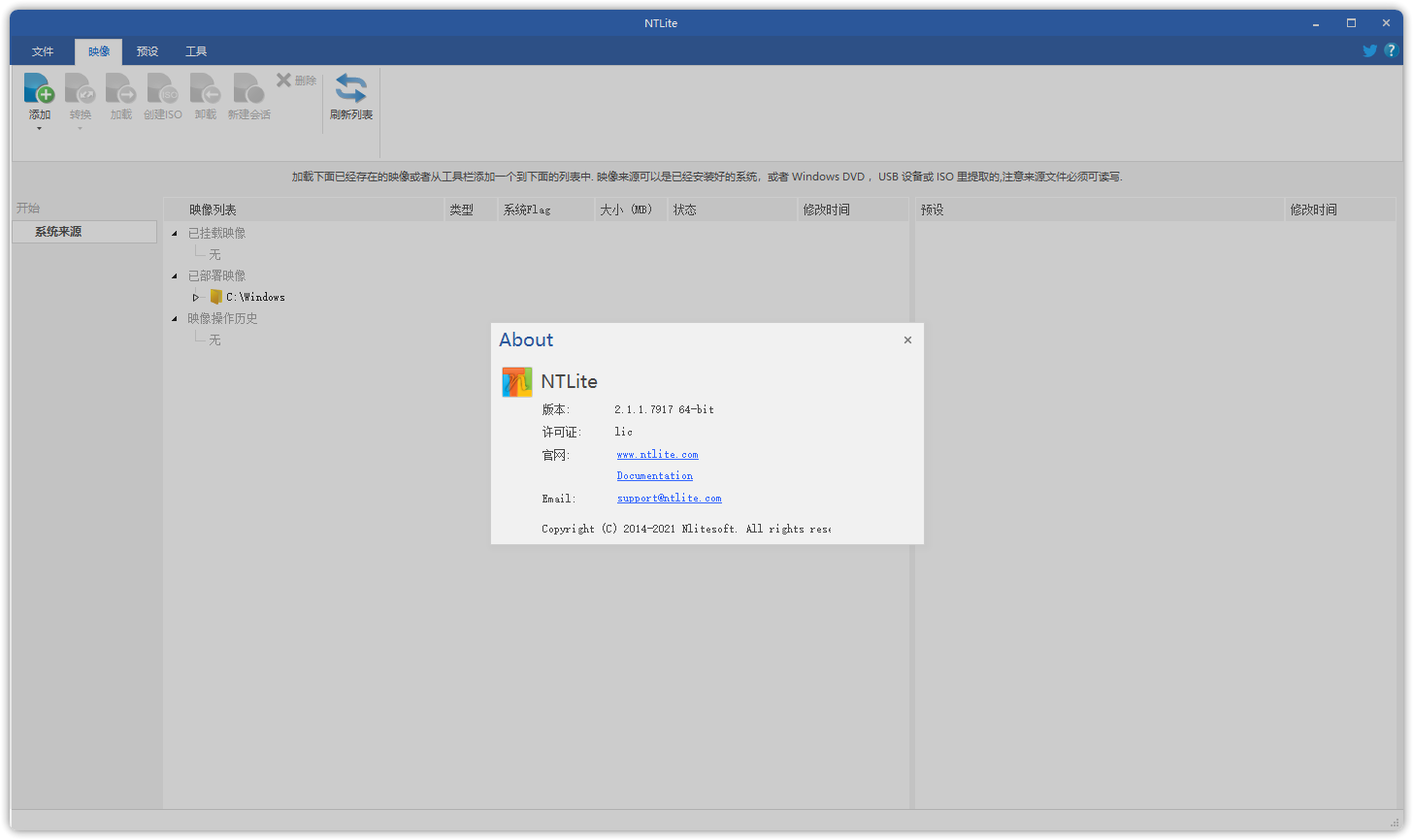Click the 预设 column header in right panel
Viewport: 1413px width, 840px height.
coord(1100,210)
